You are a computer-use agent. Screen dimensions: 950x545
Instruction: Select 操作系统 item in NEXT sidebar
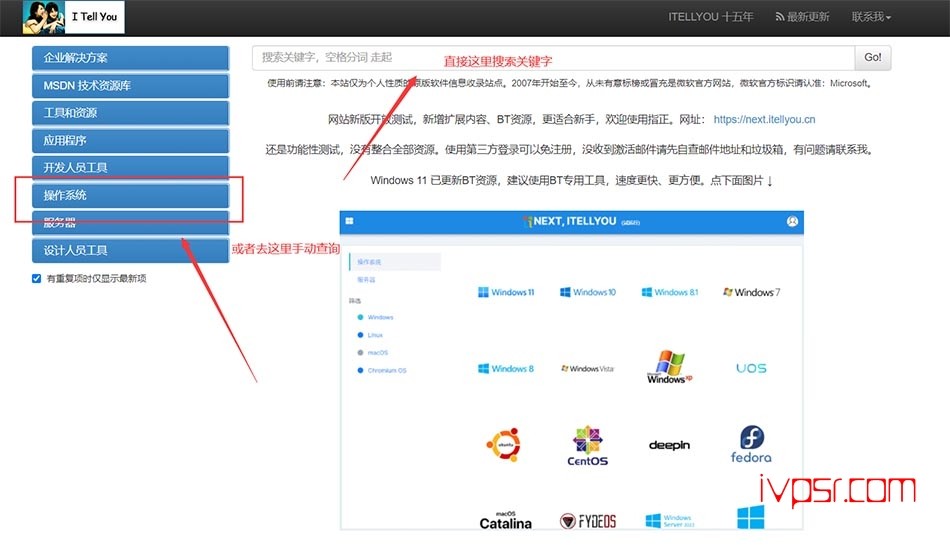click(395, 262)
